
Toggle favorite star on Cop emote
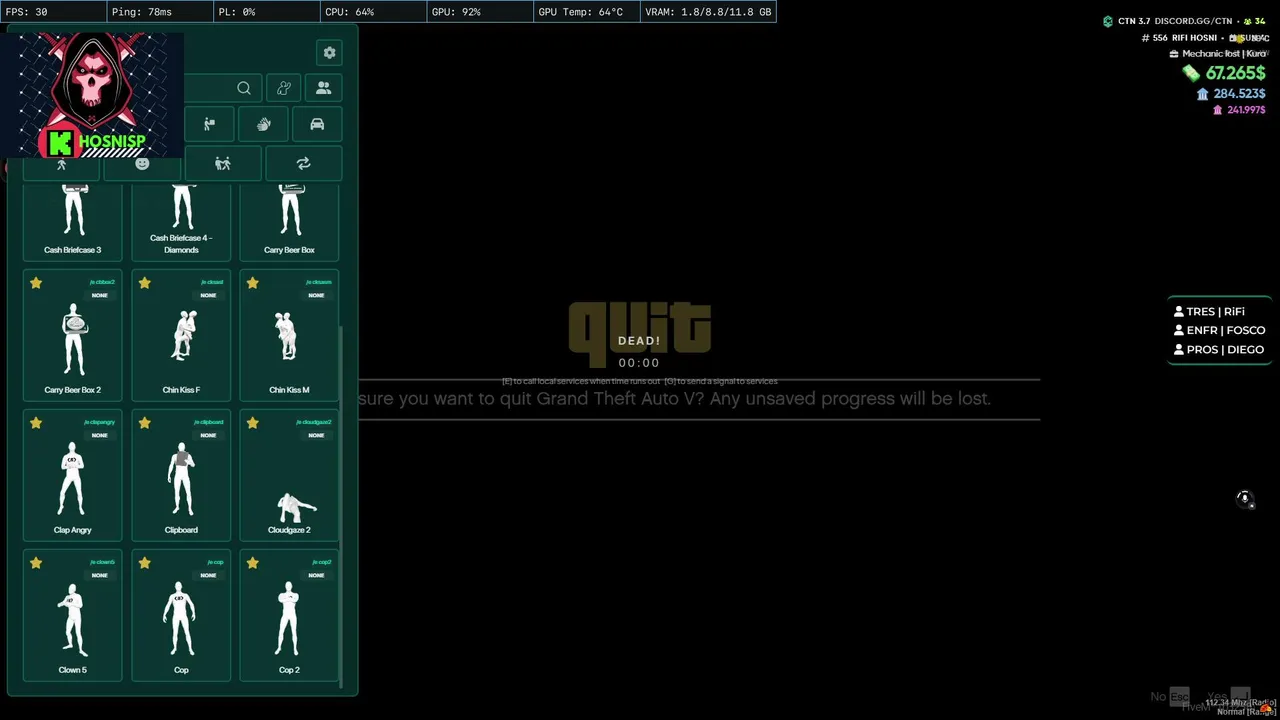pyautogui.click(x=144, y=563)
